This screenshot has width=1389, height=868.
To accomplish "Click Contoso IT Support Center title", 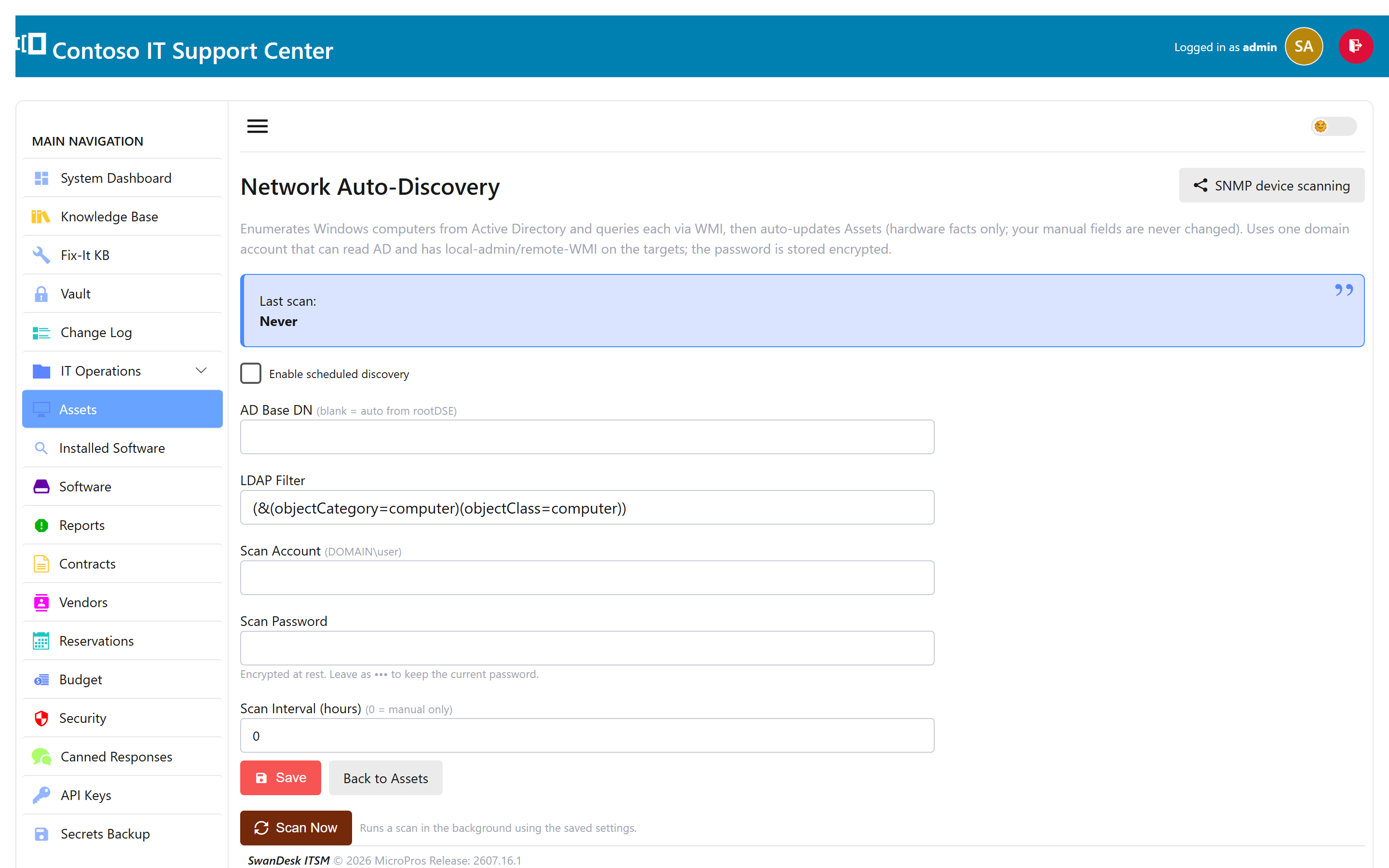I will point(192,51).
